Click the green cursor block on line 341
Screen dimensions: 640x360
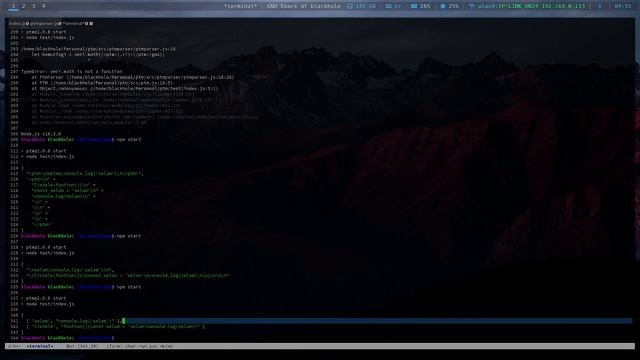point(123,321)
